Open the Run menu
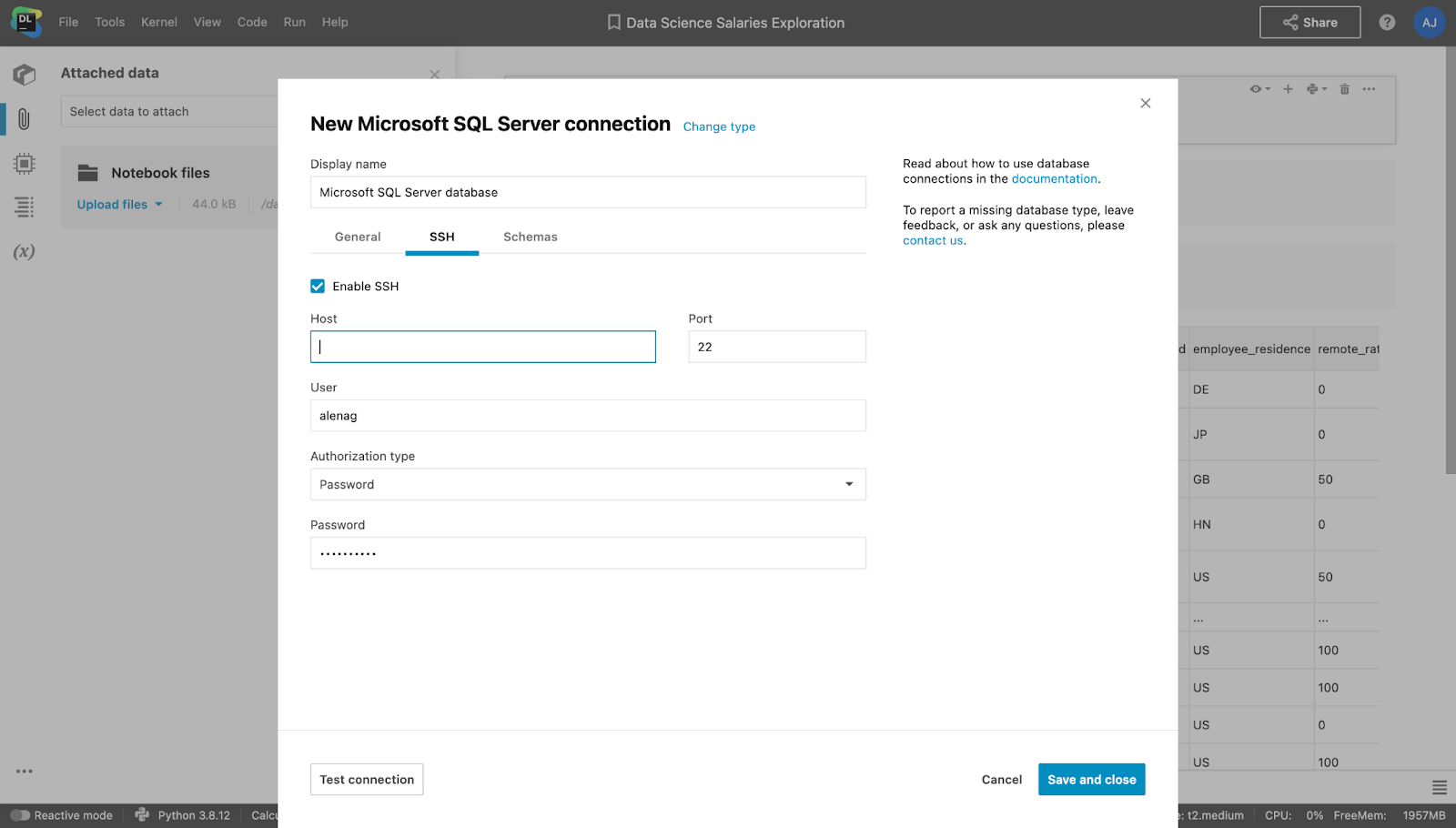The image size is (1456, 828). tap(295, 22)
